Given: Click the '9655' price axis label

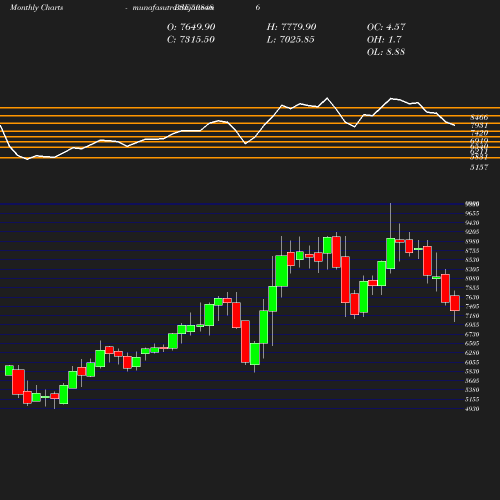Looking at the screenshot, I should pyautogui.click(x=472, y=213).
